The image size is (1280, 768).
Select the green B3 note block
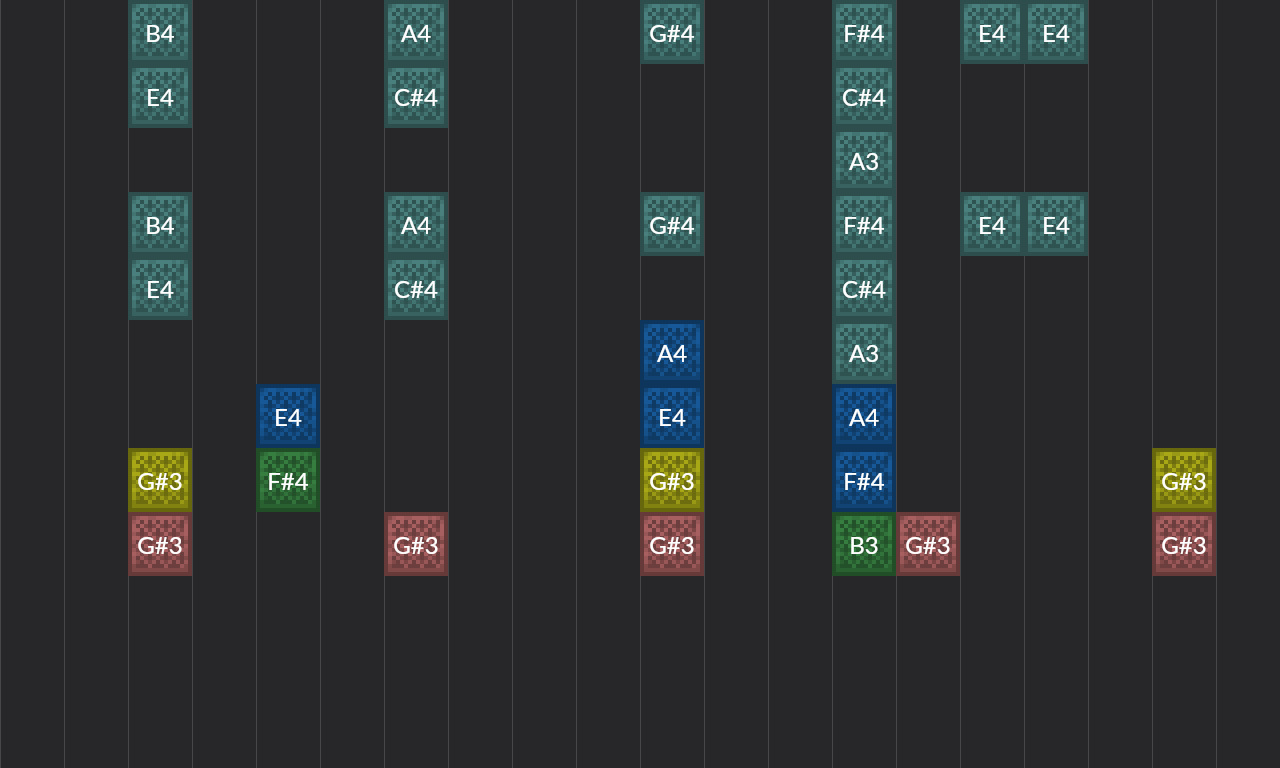coord(864,545)
